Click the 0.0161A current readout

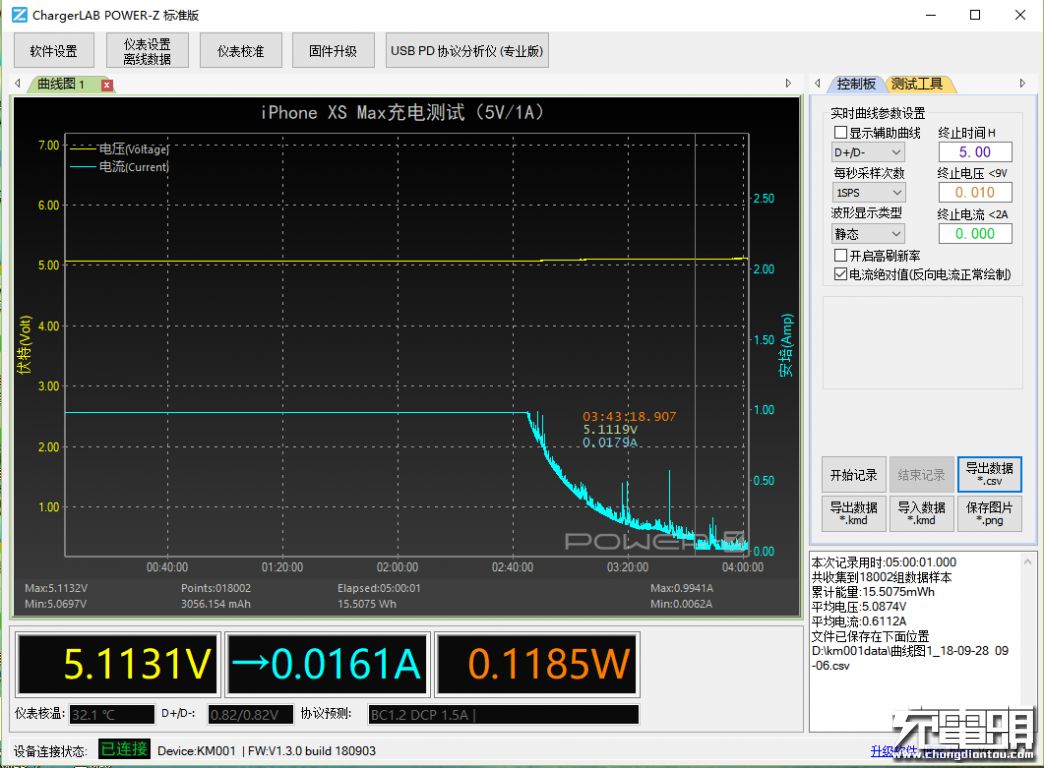click(326, 664)
